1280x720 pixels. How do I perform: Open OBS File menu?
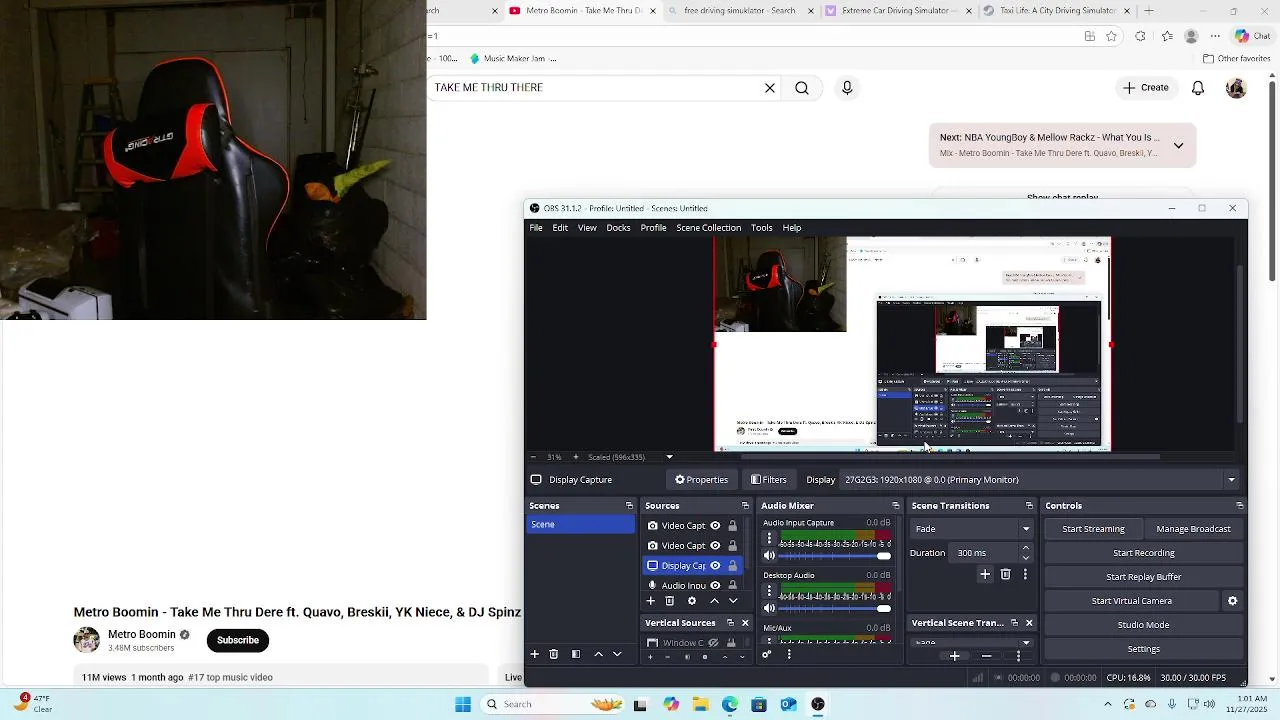click(x=536, y=228)
